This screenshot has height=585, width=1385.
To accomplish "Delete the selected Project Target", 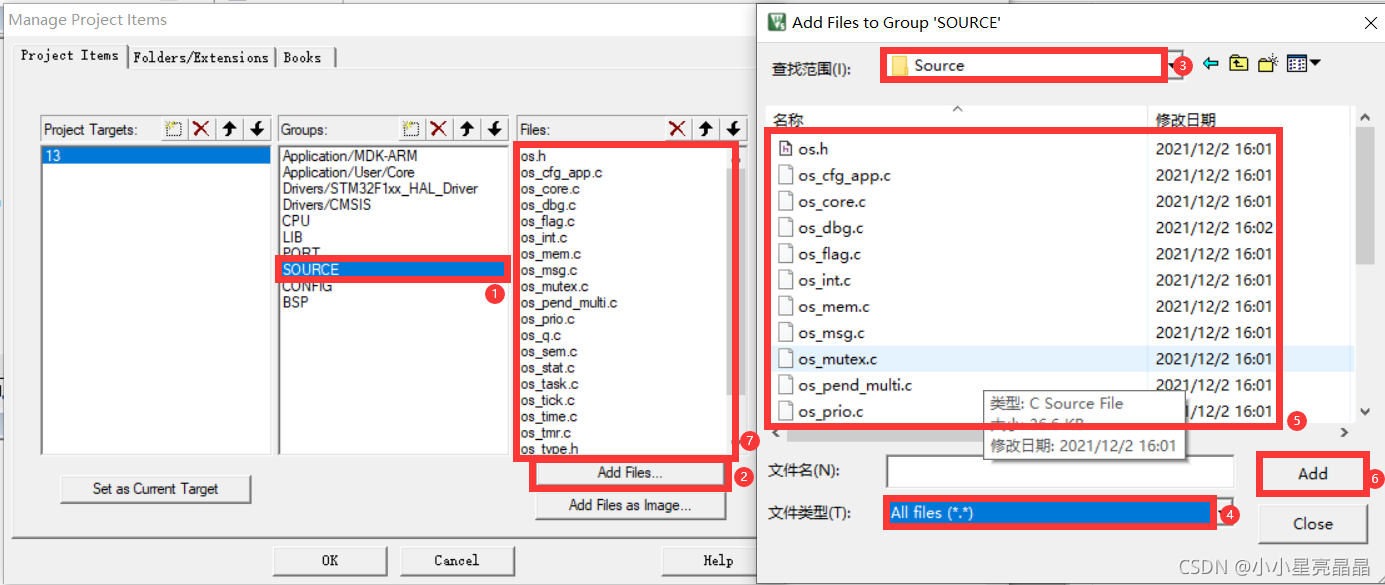I will click(x=201, y=129).
